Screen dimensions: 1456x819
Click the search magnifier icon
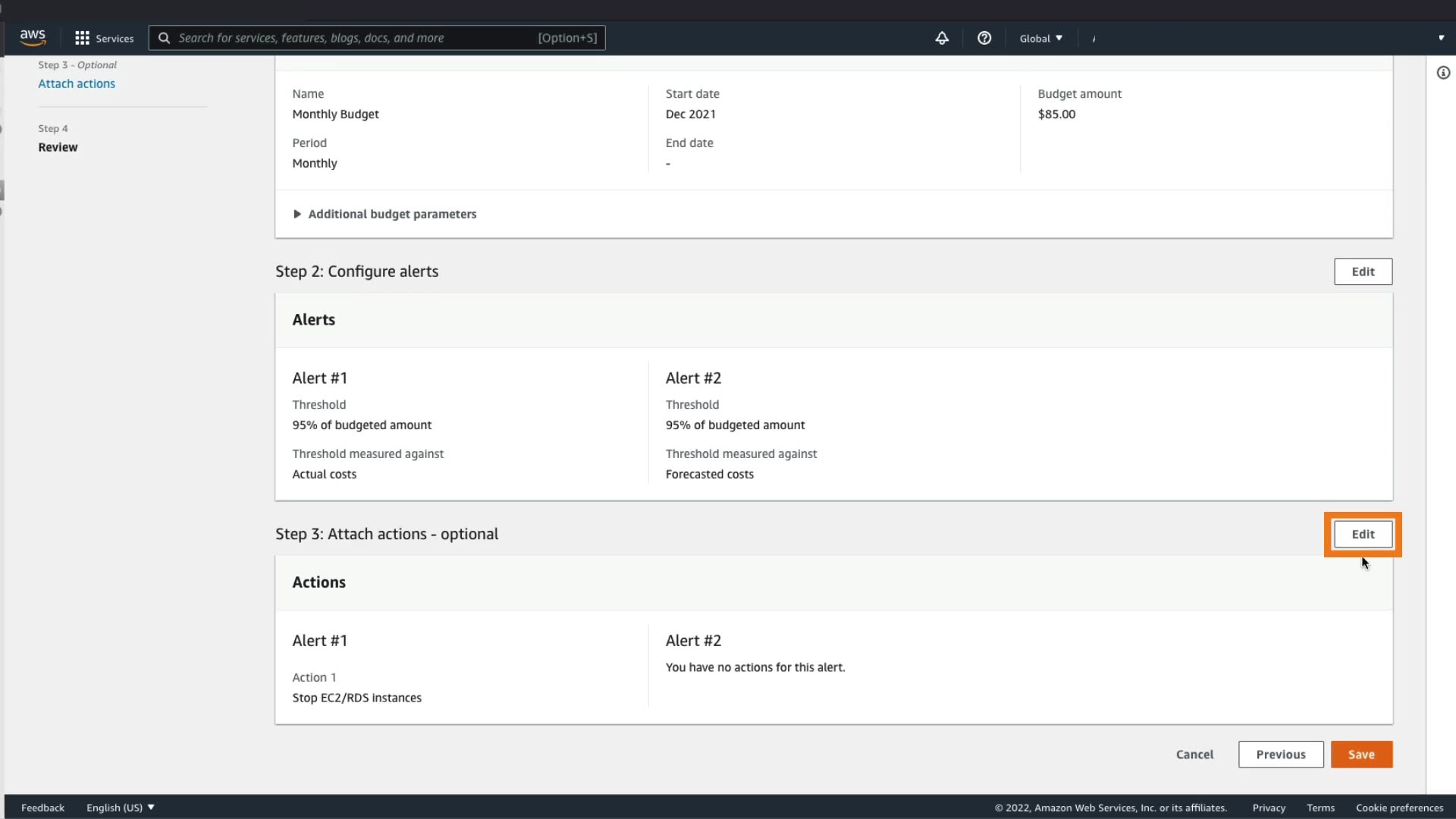(164, 38)
